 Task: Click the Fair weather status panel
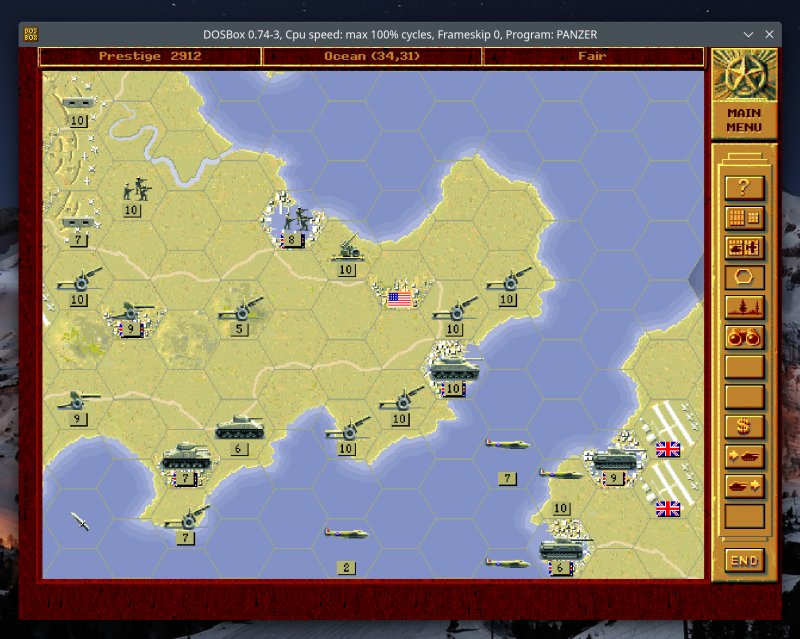[x=592, y=56]
